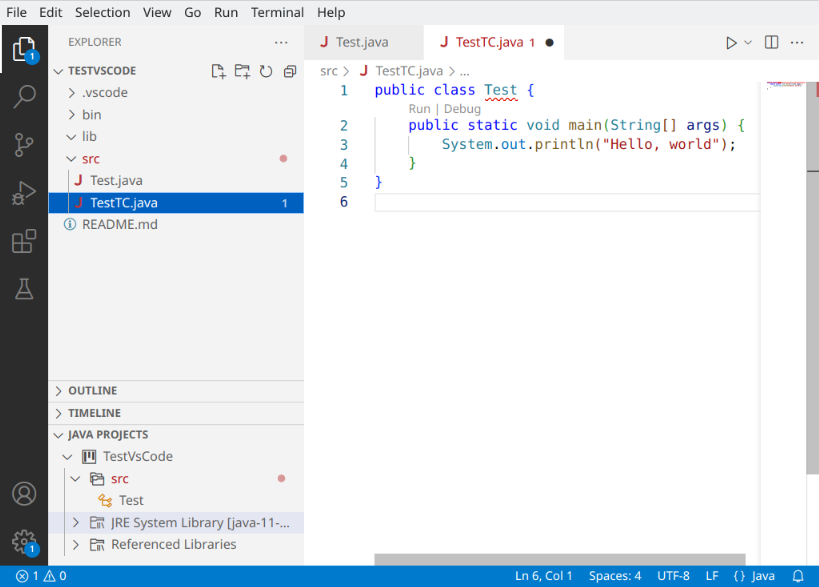
Task: Open editor More Actions ellipsis
Action: tap(797, 42)
